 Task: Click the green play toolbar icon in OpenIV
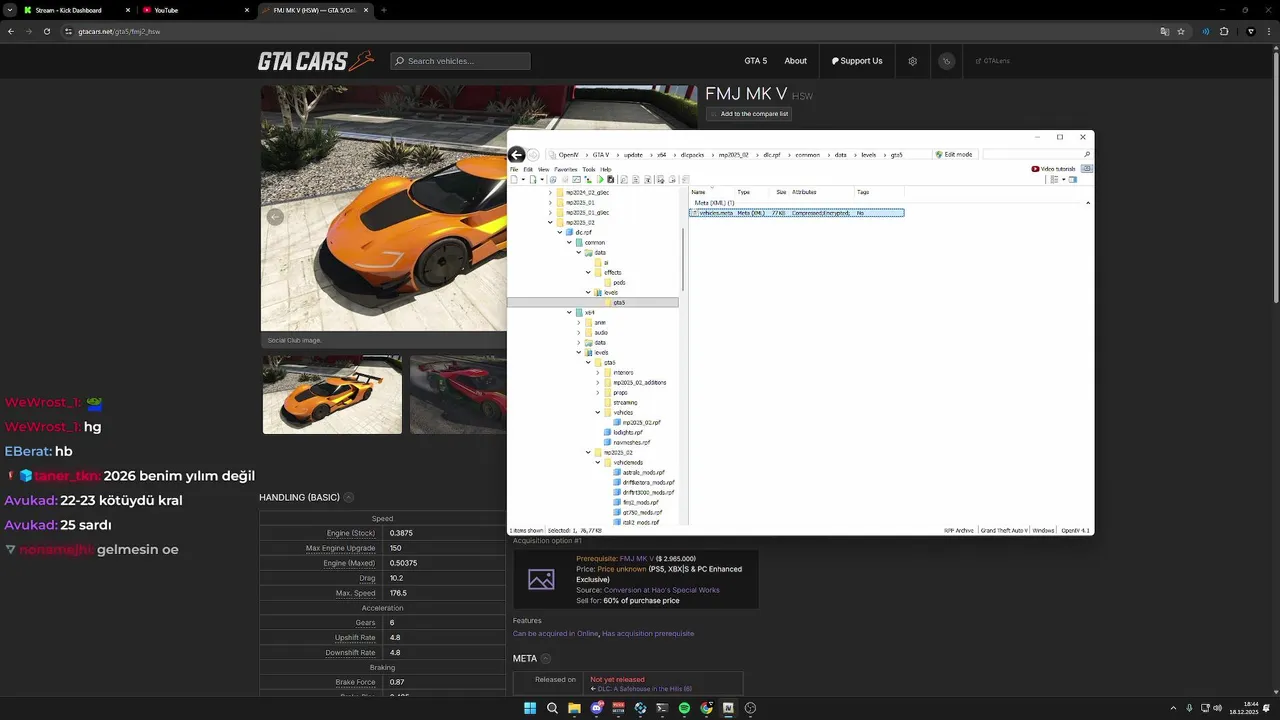pos(600,180)
